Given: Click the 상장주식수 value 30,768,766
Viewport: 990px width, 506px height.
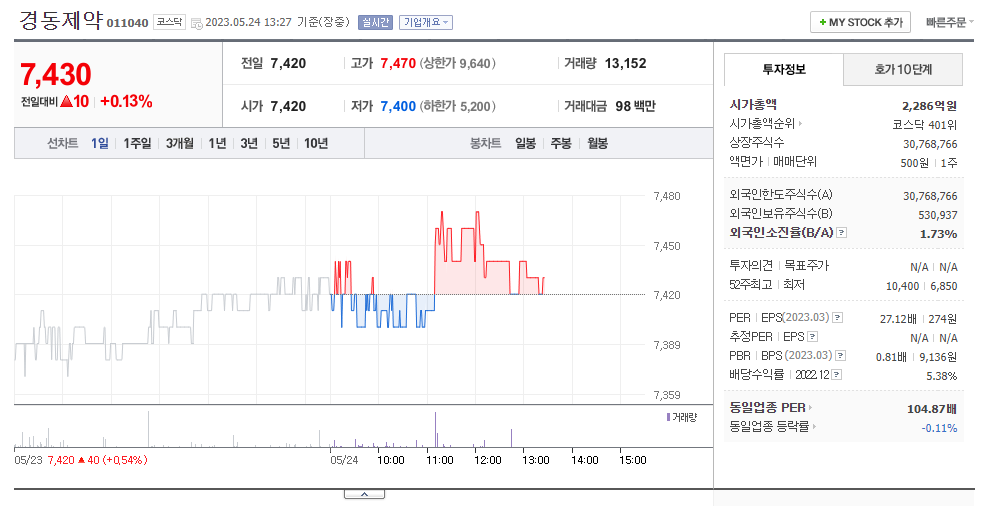Looking at the screenshot, I should (x=930, y=144).
